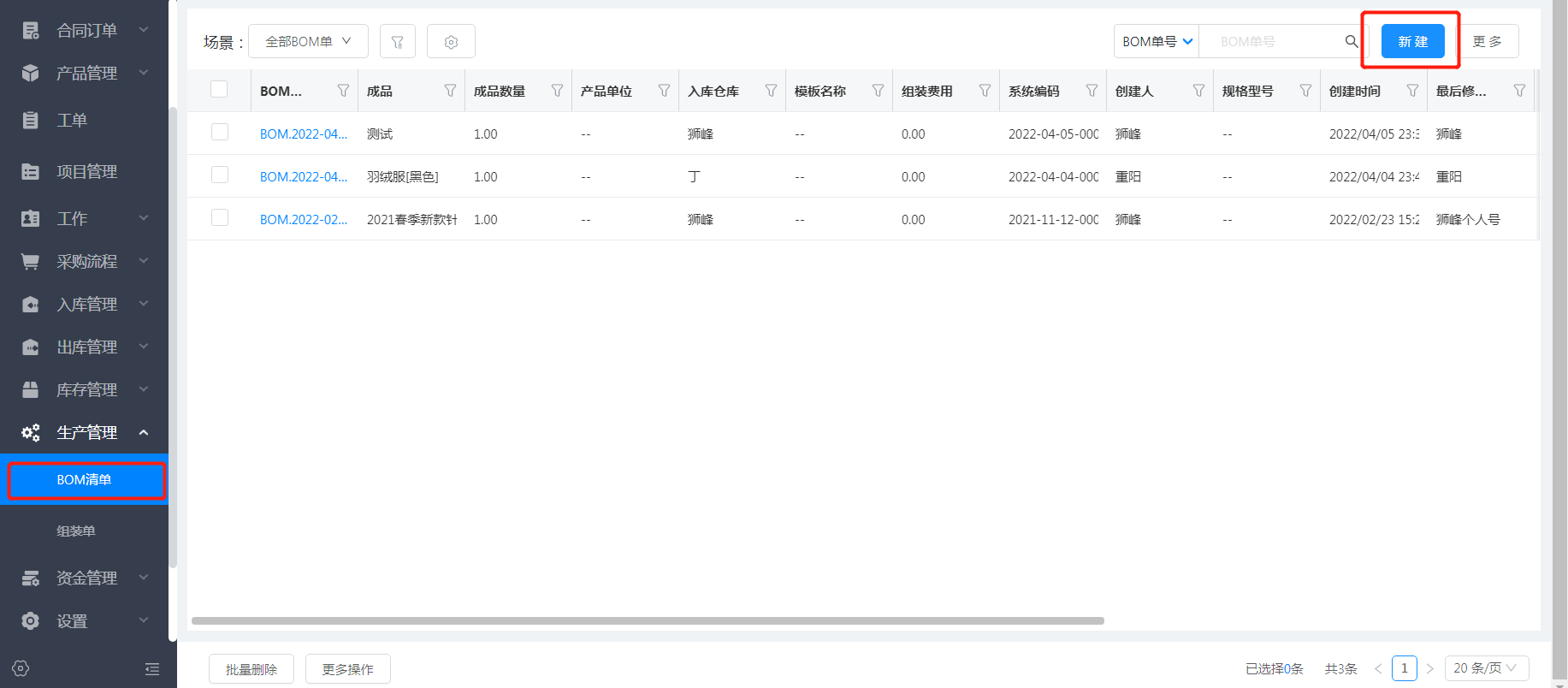Click the 采购流程 cart icon

tap(31, 261)
